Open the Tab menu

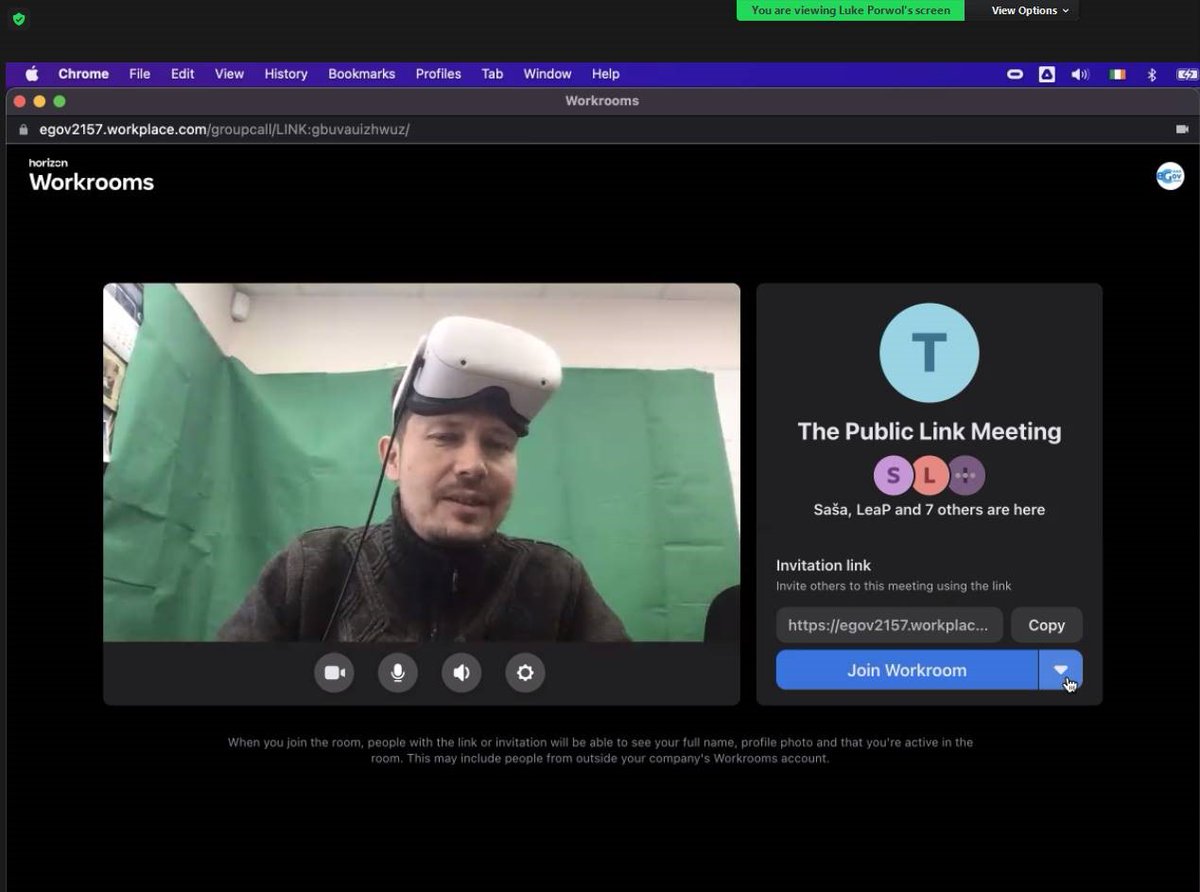coord(492,74)
